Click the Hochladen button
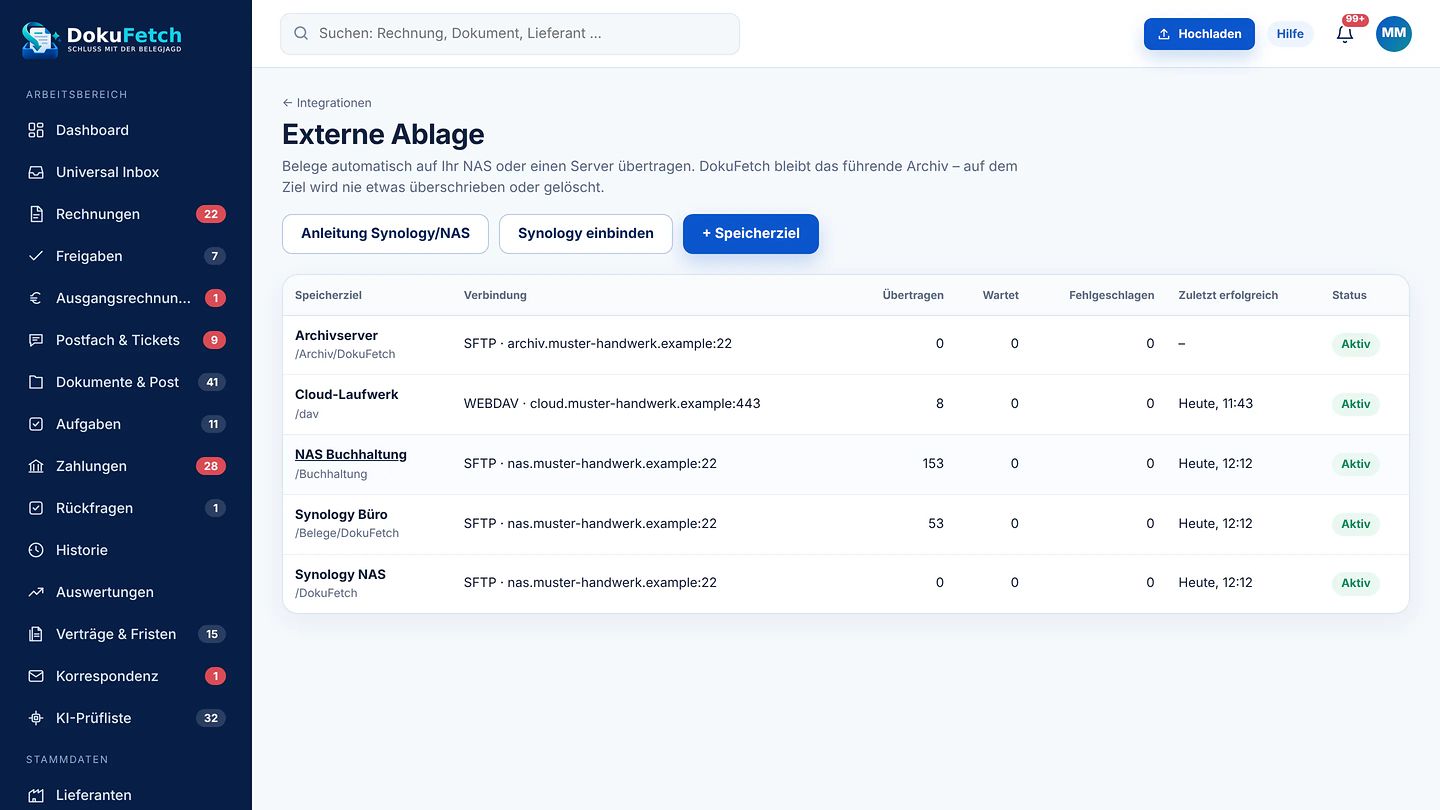 (1199, 34)
